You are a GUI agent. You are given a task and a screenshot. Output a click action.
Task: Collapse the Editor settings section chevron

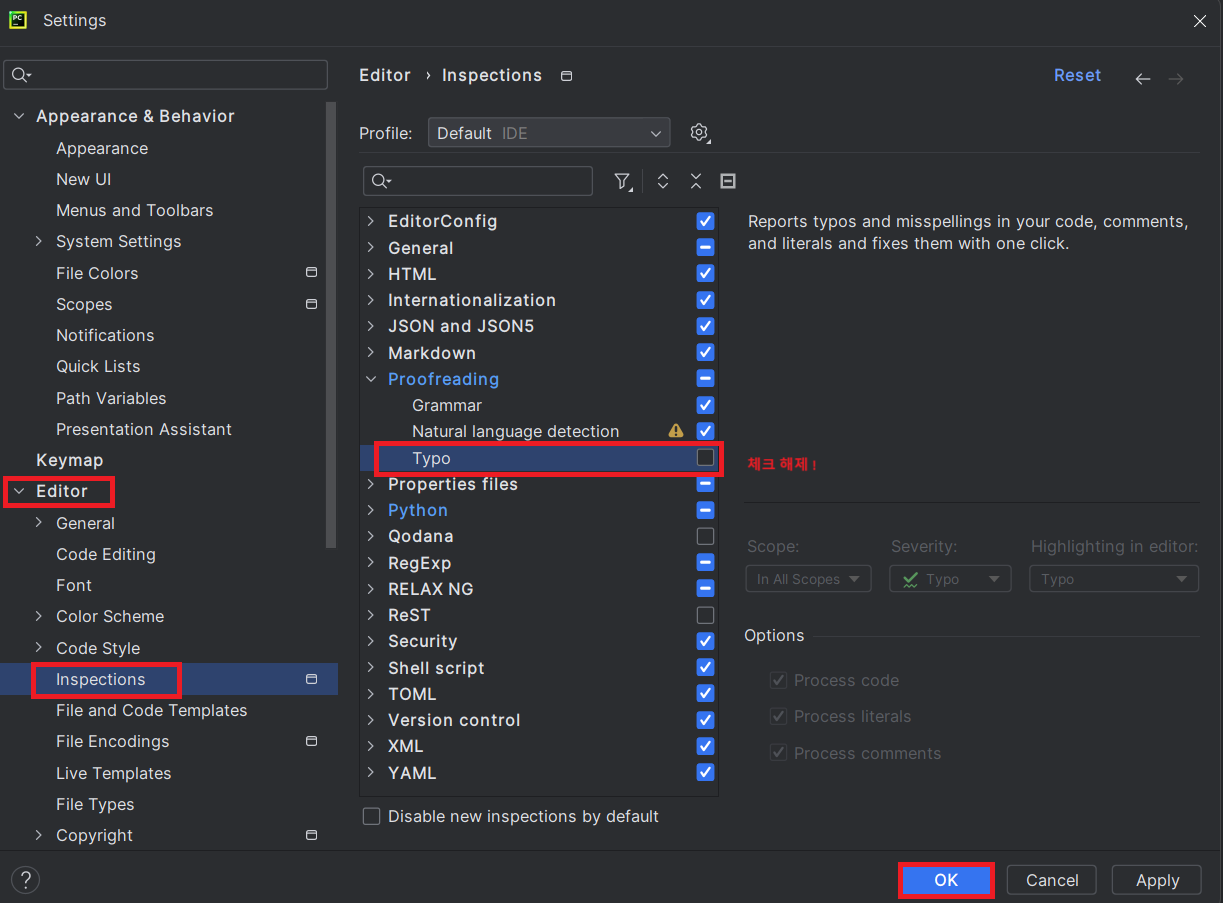[x=19, y=491]
